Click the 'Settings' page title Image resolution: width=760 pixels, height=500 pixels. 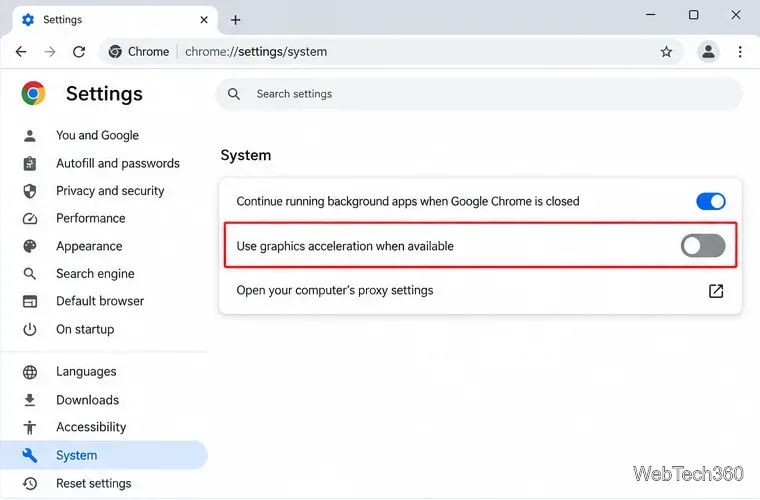tap(104, 94)
